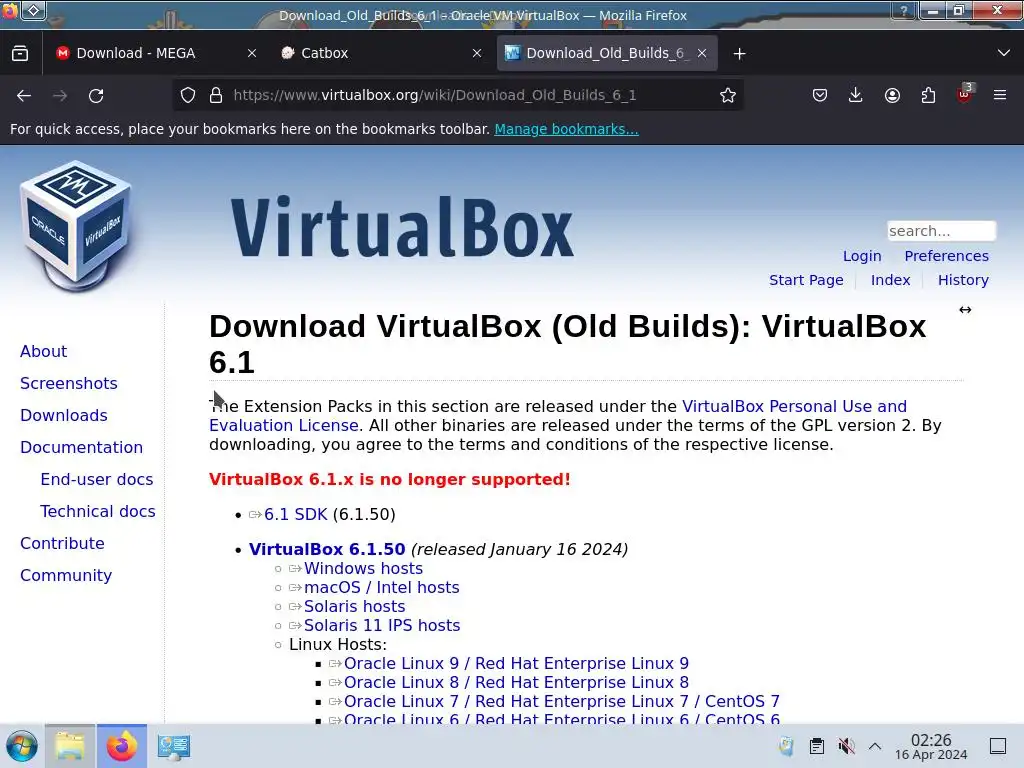Download Oracle Linux 7 / CentOS 7 build
This screenshot has height=768, width=1024.
pyautogui.click(x=562, y=701)
